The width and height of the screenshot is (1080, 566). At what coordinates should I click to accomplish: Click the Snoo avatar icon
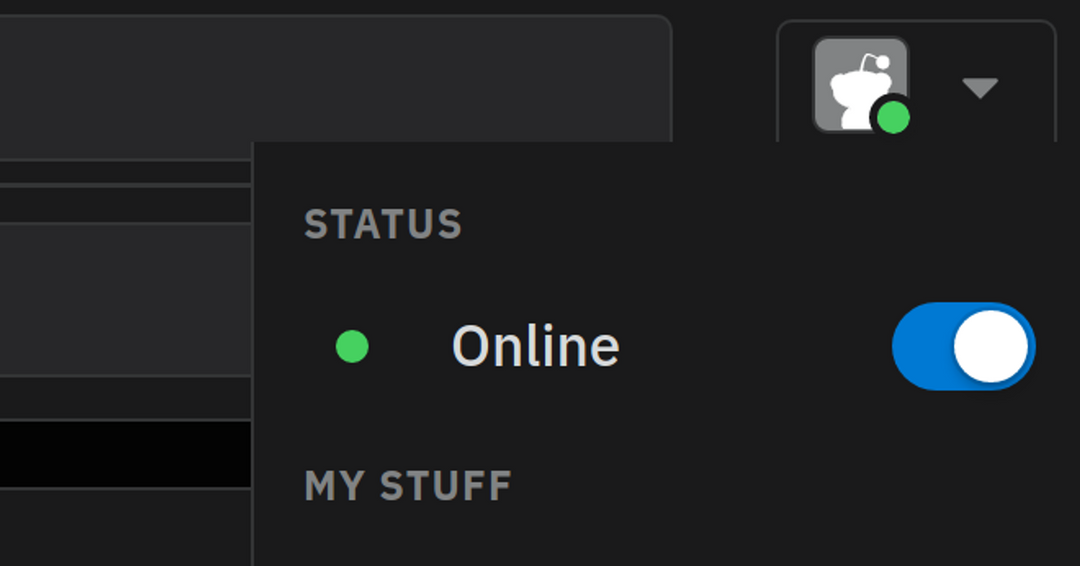pyautogui.click(x=860, y=84)
